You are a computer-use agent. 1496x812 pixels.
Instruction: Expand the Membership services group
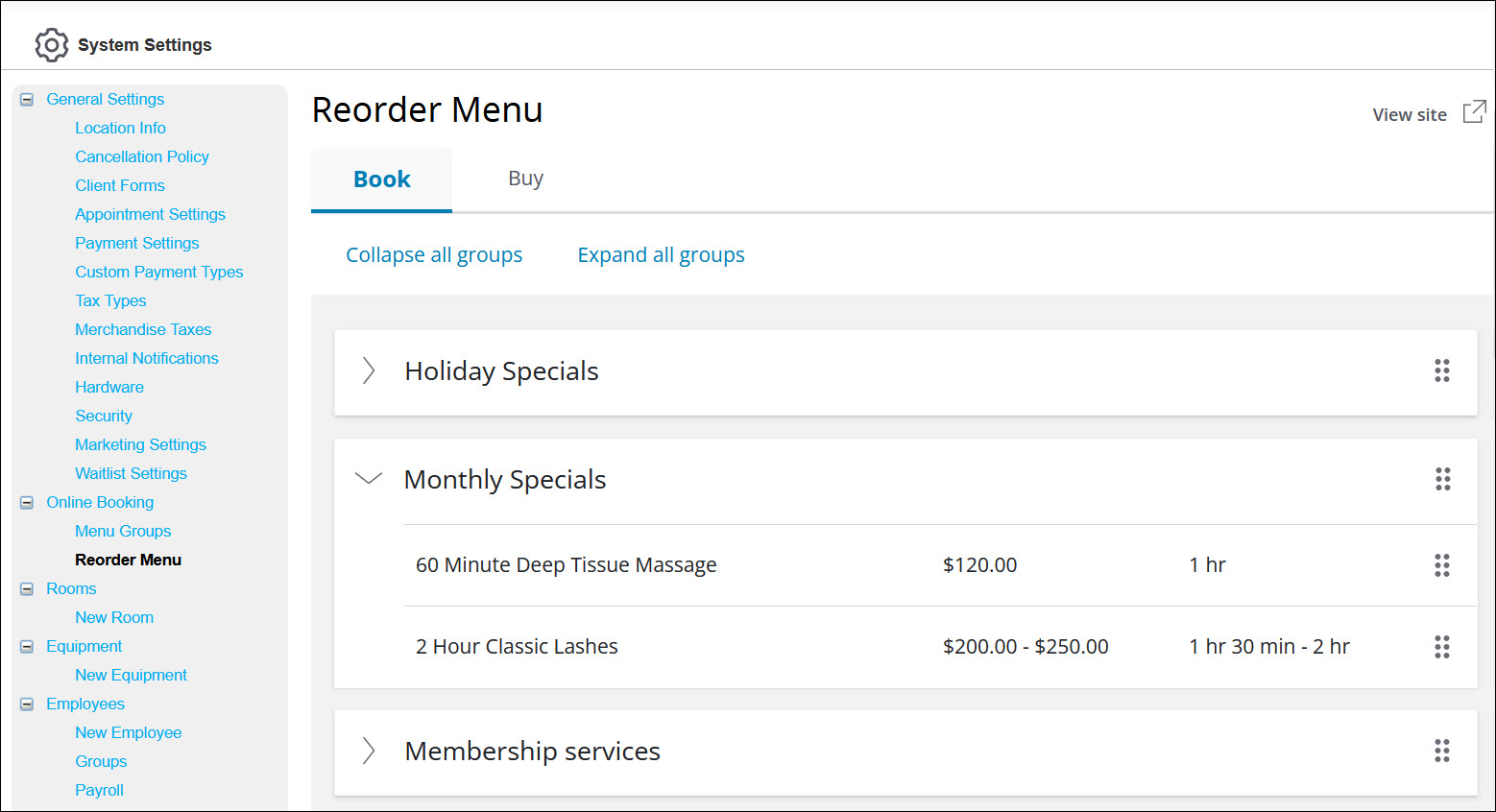tap(369, 752)
